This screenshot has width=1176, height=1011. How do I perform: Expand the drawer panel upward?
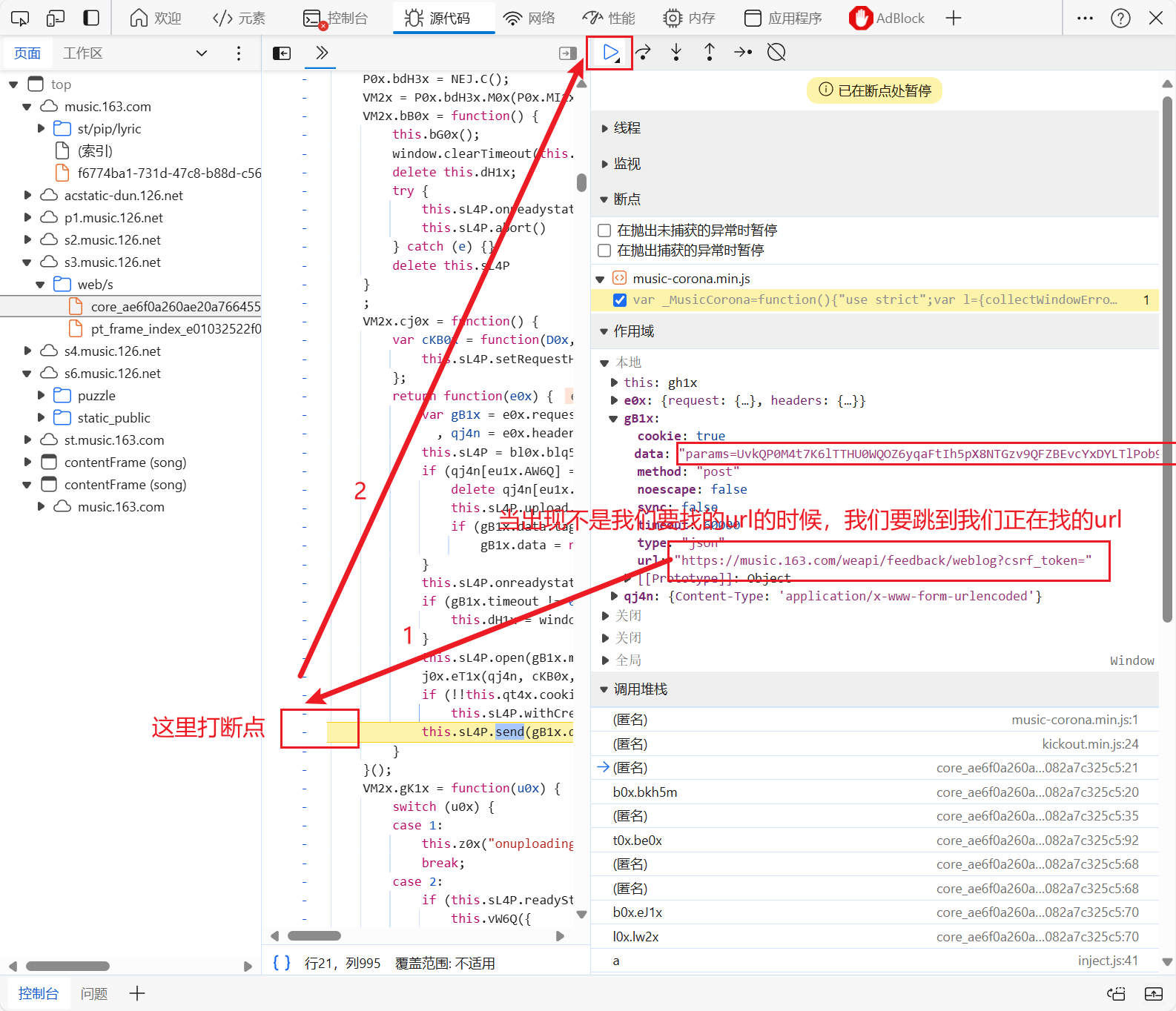(1154, 994)
